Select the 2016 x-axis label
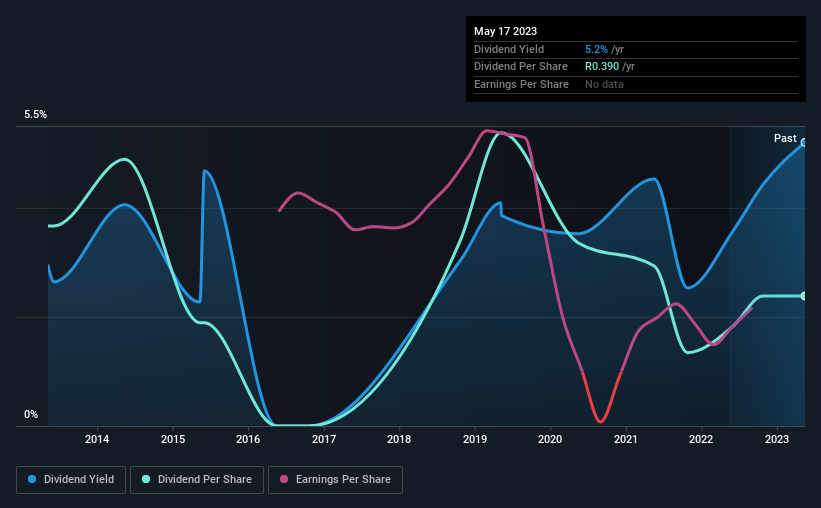This screenshot has width=821, height=508. point(248,439)
